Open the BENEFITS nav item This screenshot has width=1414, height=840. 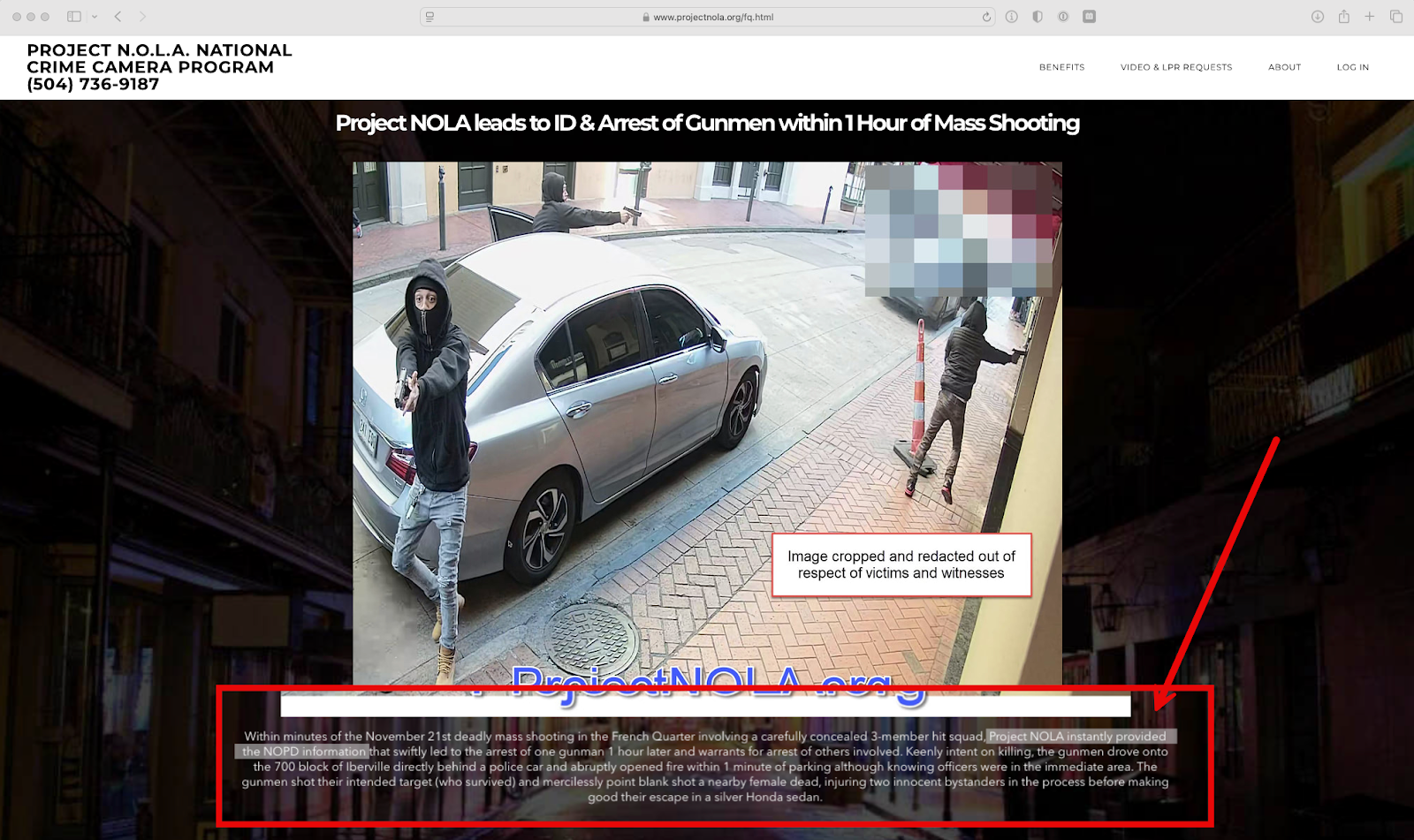coord(1062,67)
